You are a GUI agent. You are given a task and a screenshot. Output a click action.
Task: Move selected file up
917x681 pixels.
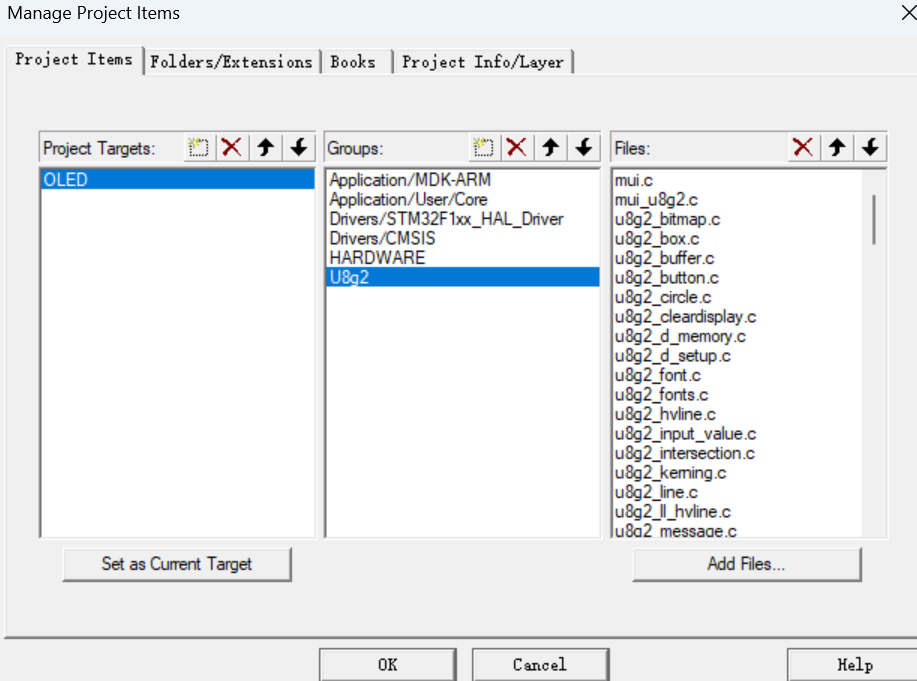pos(837,147)
